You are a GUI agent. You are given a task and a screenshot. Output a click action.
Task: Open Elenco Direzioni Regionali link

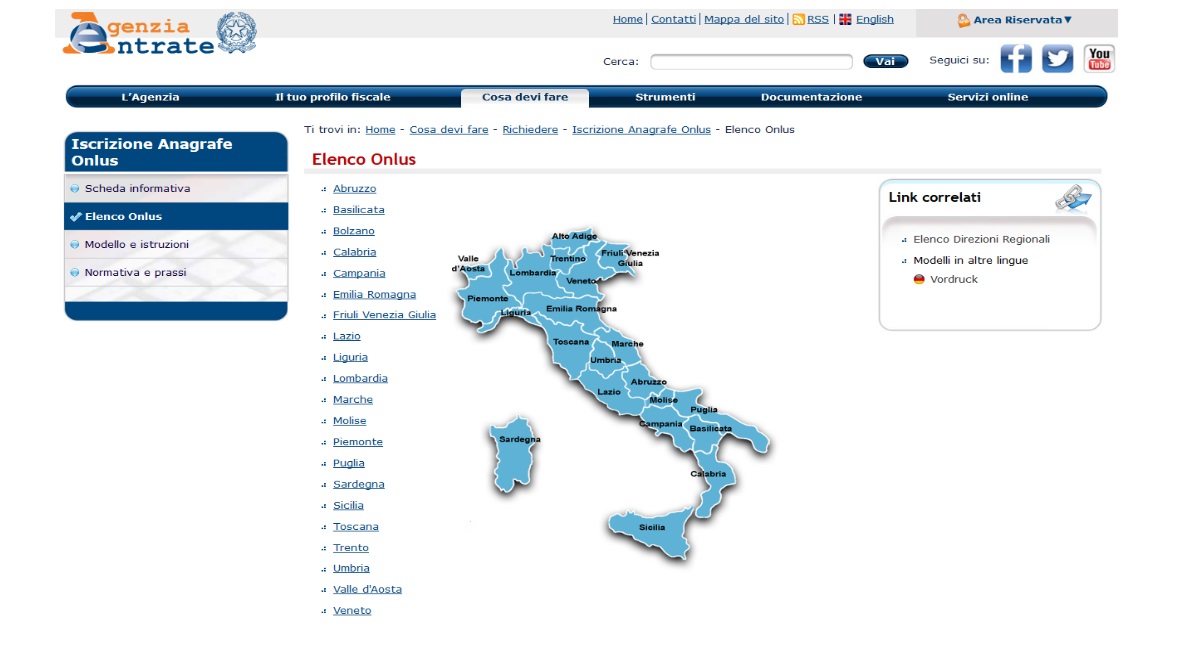[x=981, y=239]
